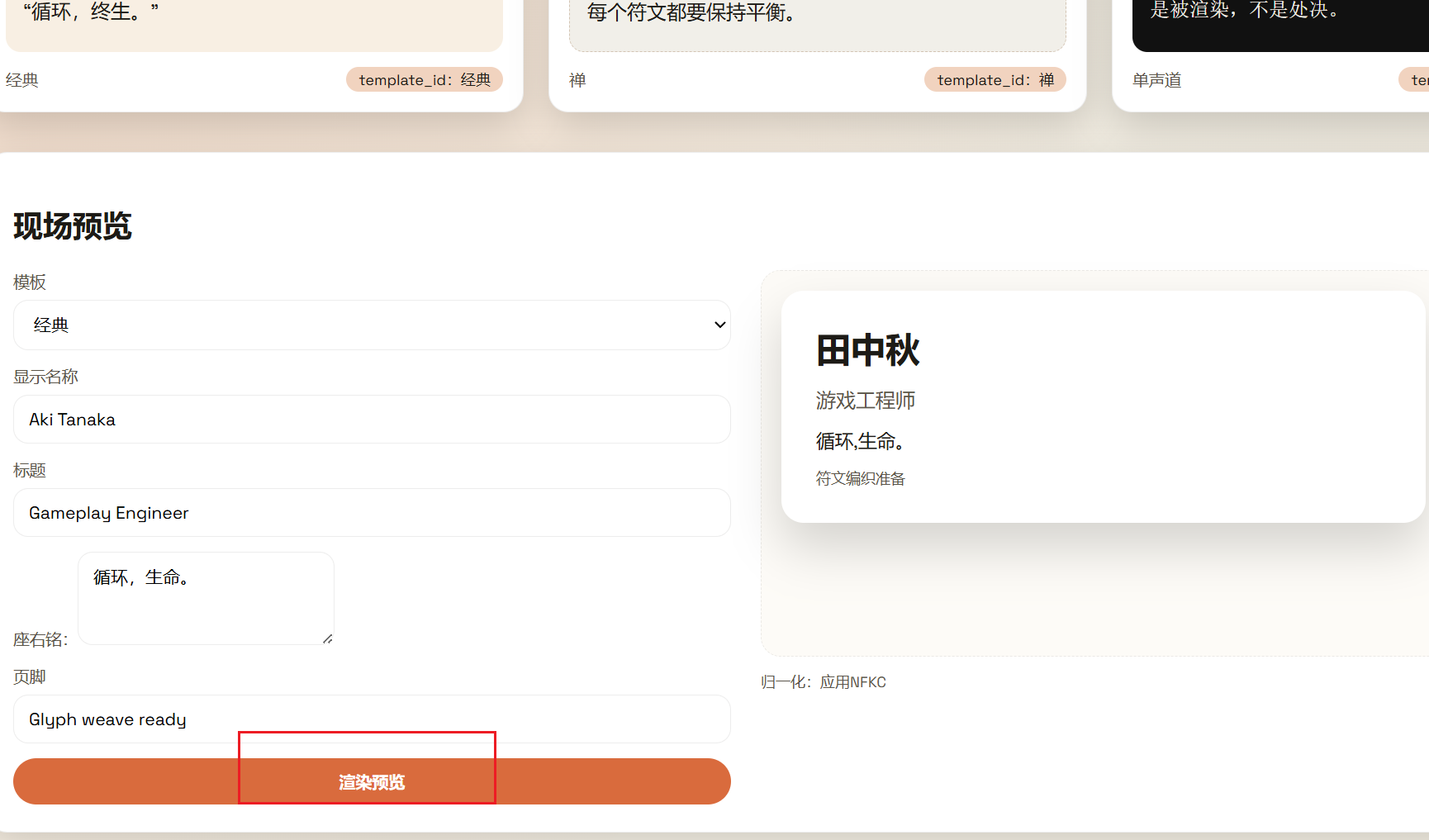1429x840 pixels.
Task: Click the quote “循环,终生。” in 经典 card
Action: tap(91, 12)
